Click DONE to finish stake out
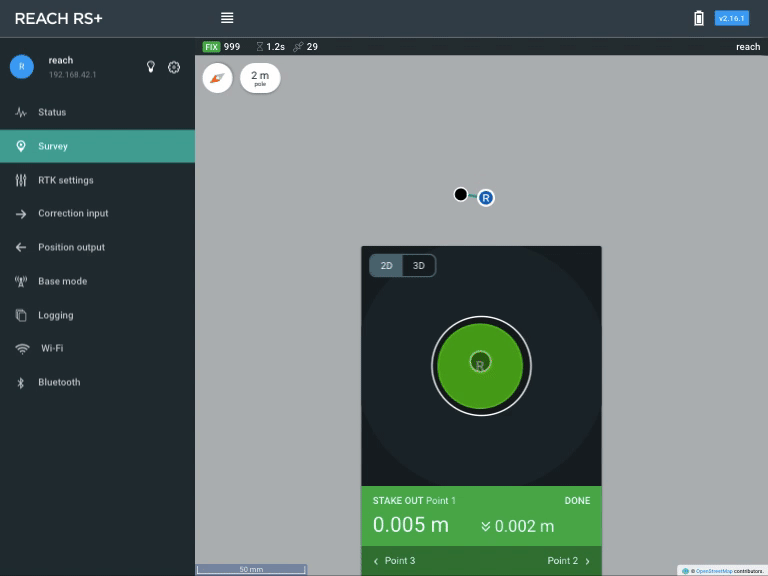 coord(577,501)
